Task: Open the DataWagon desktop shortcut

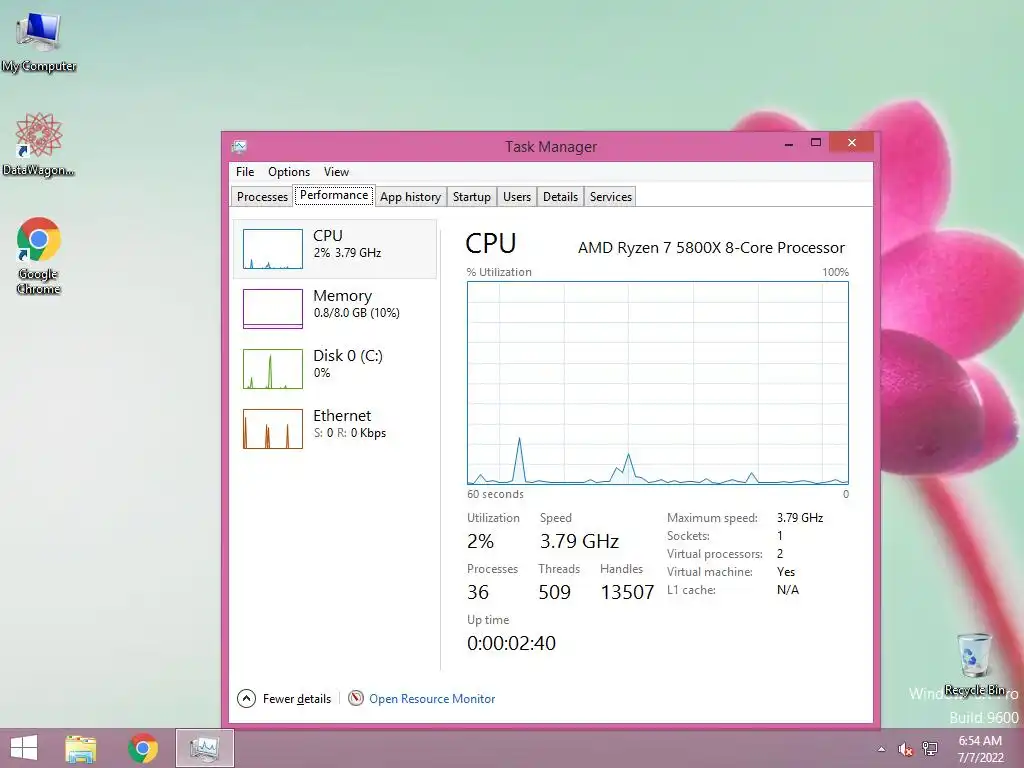Action: pyautogui.click(x=39, y=144)
